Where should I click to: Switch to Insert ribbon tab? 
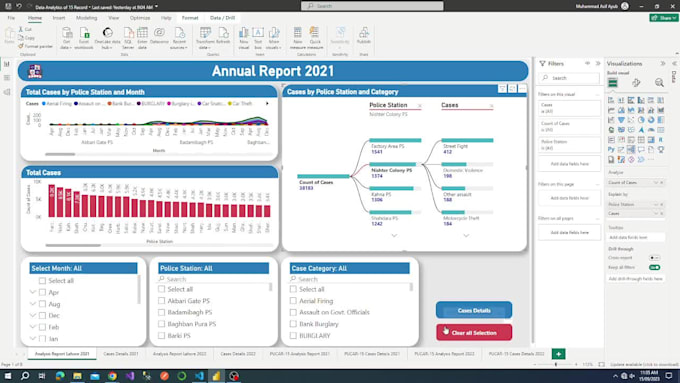point(59,18)
